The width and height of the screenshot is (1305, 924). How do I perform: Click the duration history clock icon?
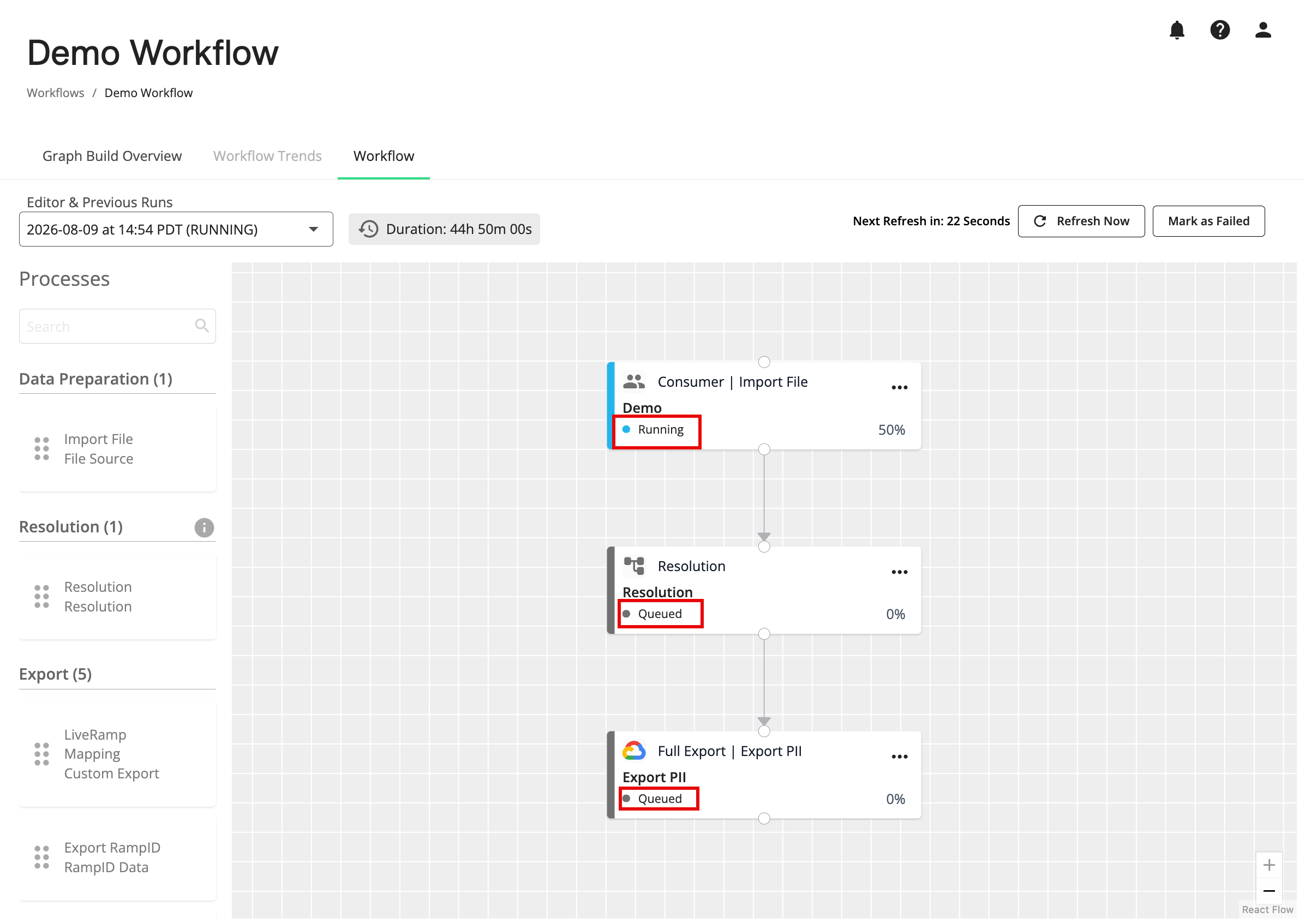[x=369, y=229]
